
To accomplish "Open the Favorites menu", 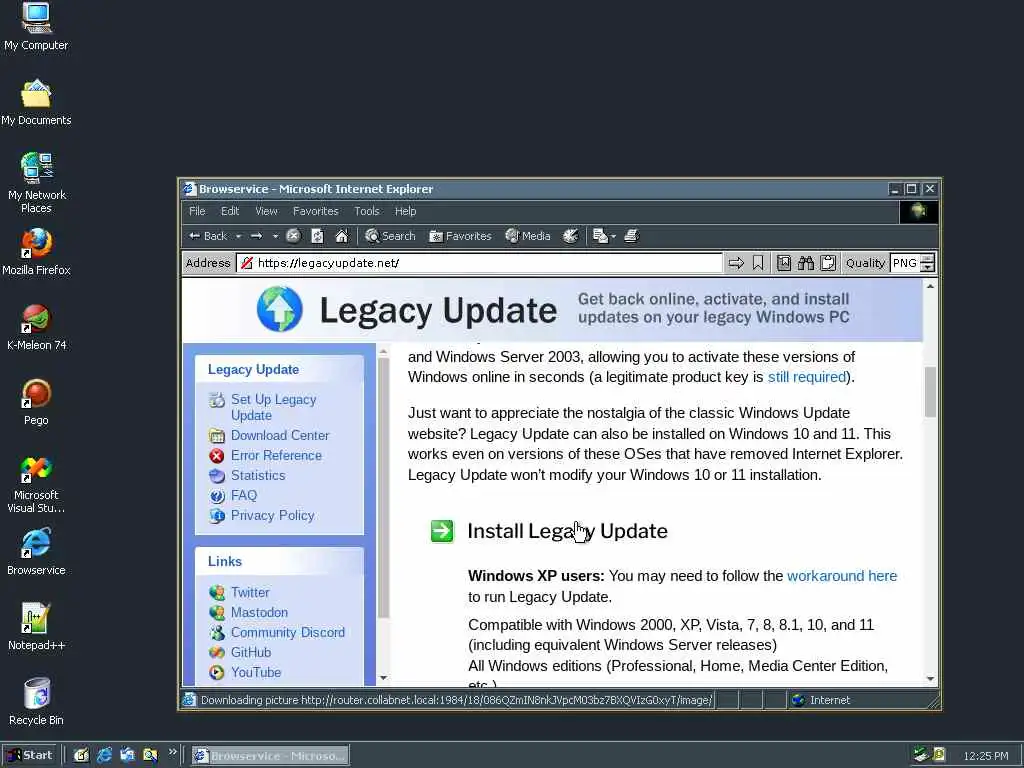I will (x=315, y=211).
